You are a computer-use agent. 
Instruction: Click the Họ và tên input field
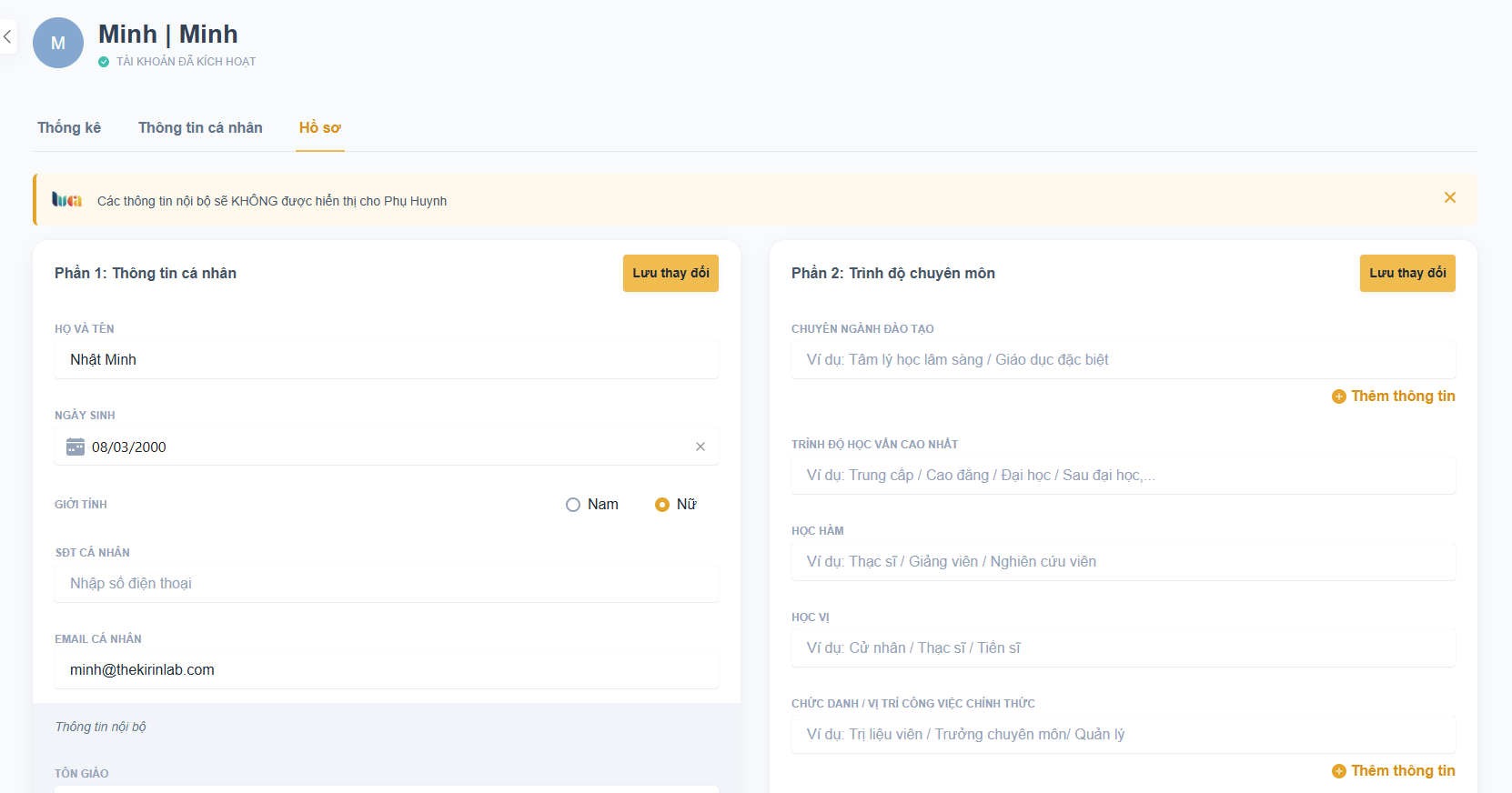[386, 360]
